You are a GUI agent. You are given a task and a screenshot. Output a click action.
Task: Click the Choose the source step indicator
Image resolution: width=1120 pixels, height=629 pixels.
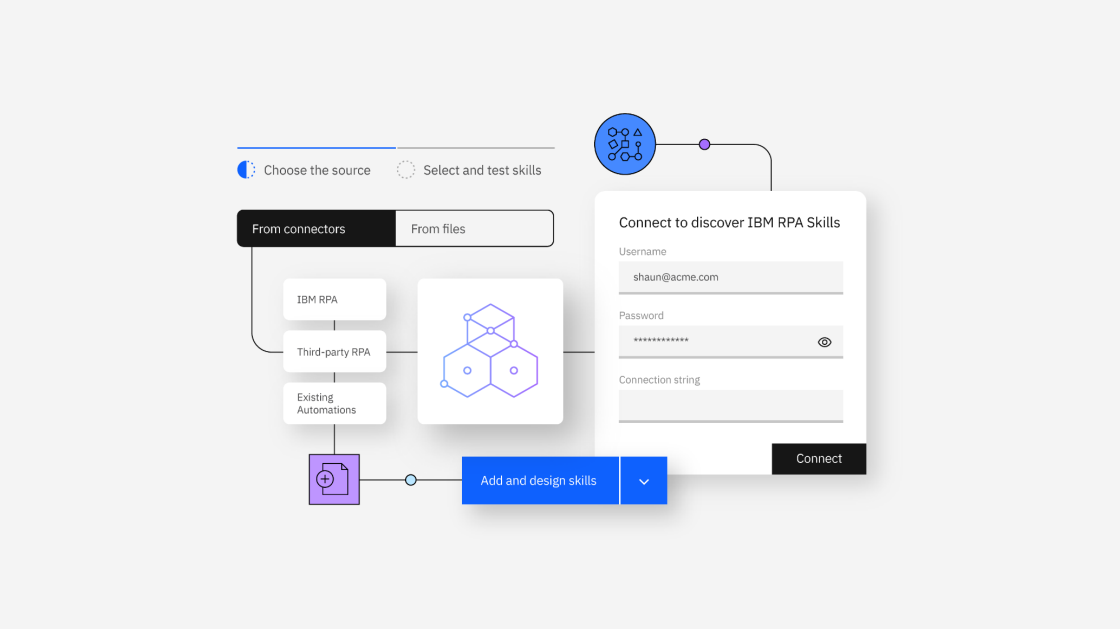(x=246, y=170)
